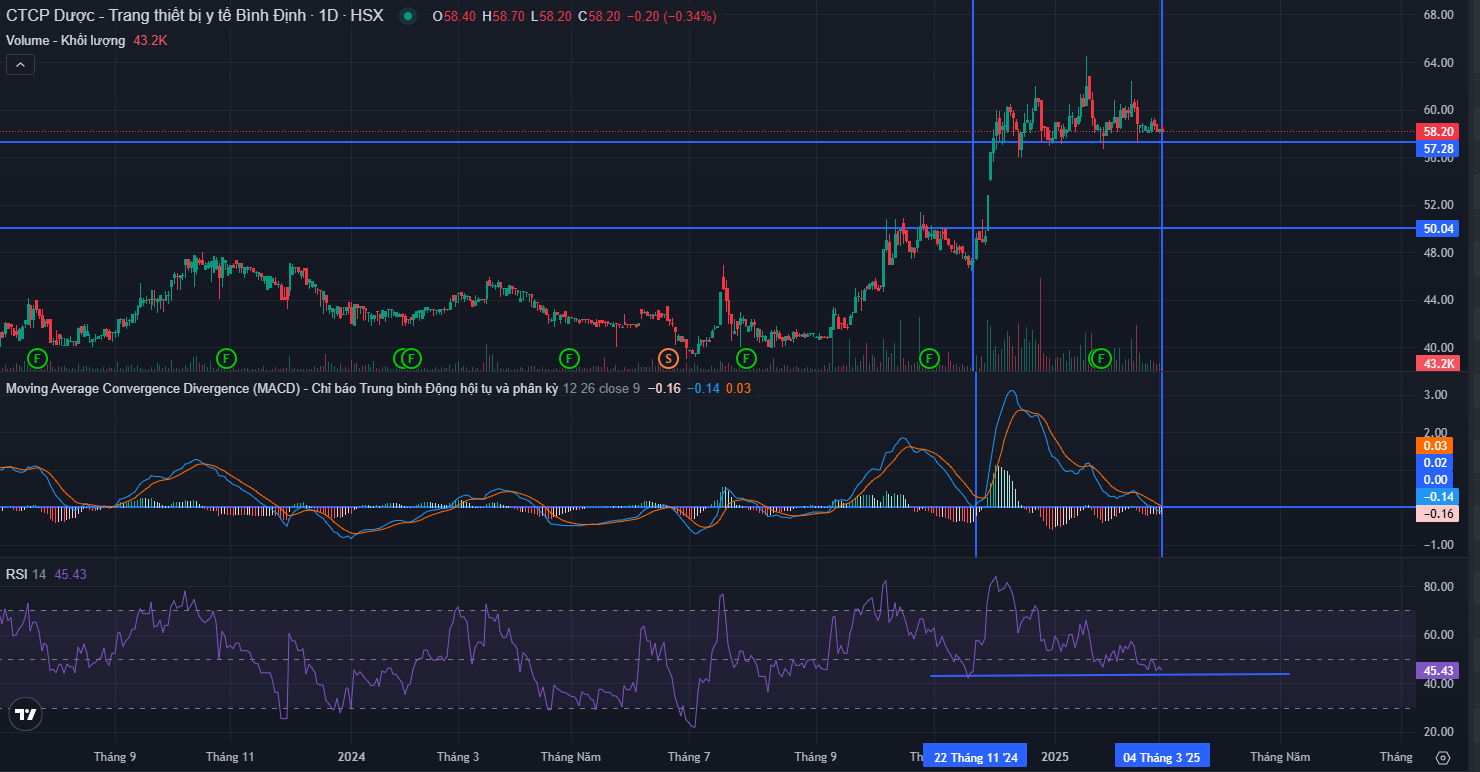The height and width of the screenshot is (772, 1480).
Task: Click the Tháng 7 label on the time axis
Action: (x=689, y=757)
